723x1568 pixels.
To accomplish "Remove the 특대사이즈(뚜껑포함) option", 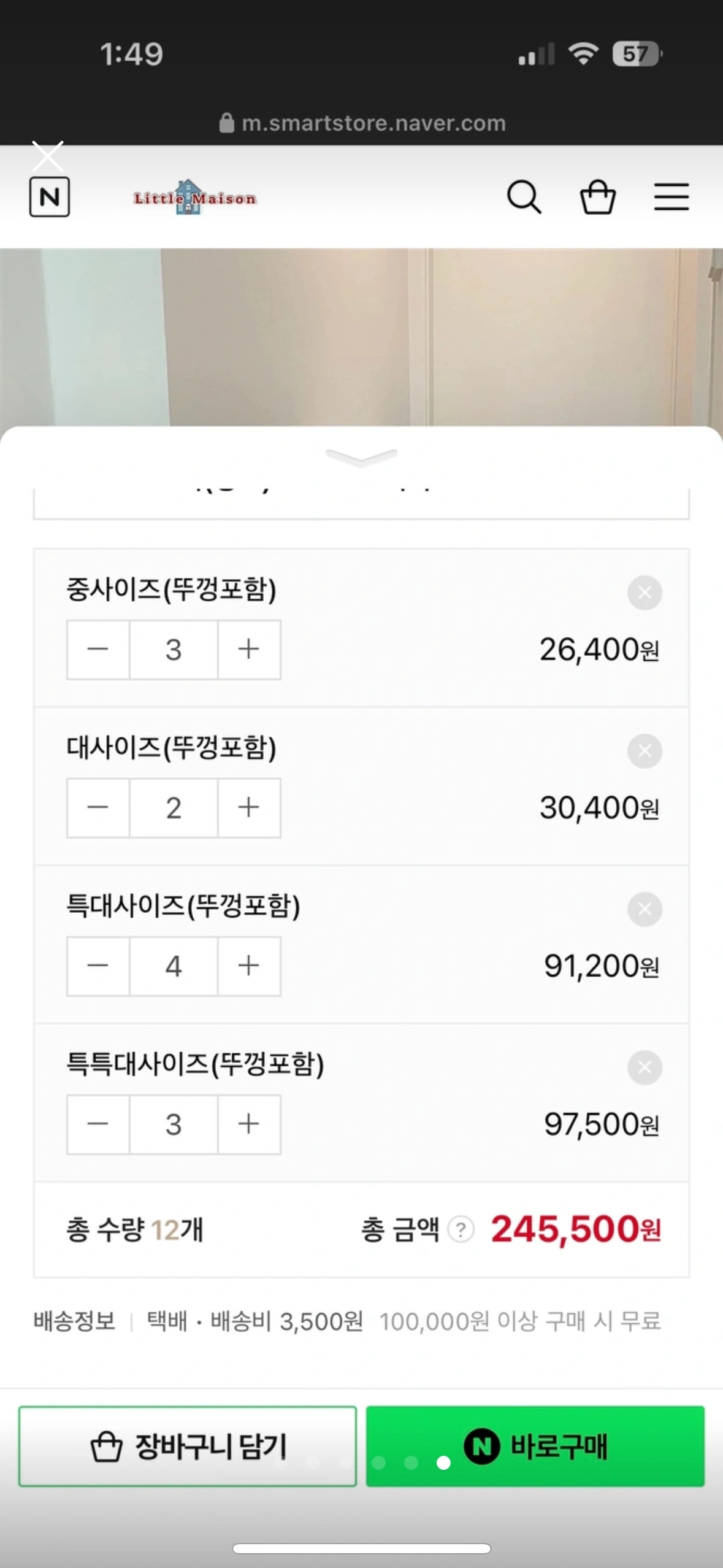I will tap(645, 909).
